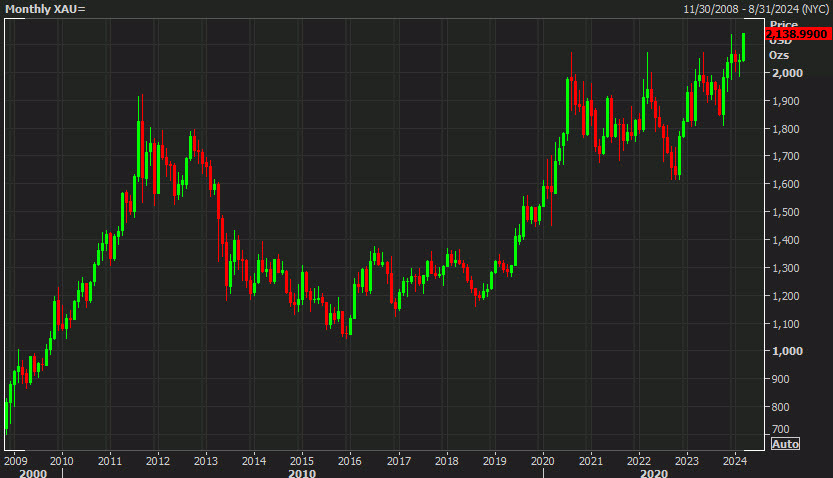Click the bold 2000 decade label

click(x=33, y=473)
